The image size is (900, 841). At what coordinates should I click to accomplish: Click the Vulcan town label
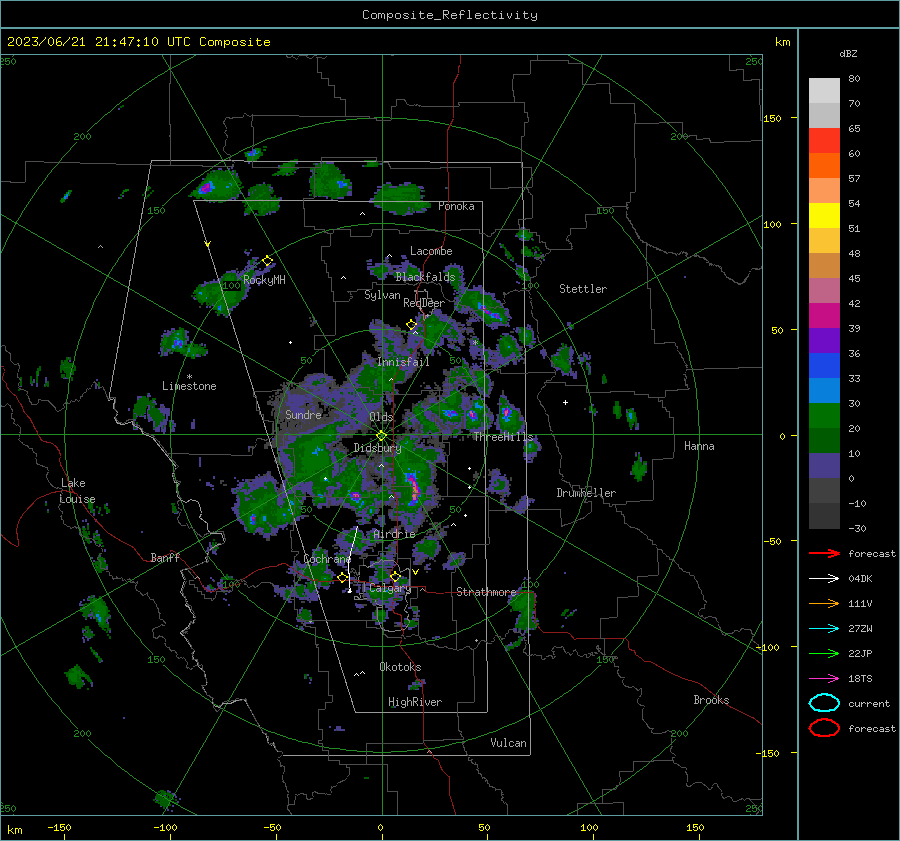[509, 743]
